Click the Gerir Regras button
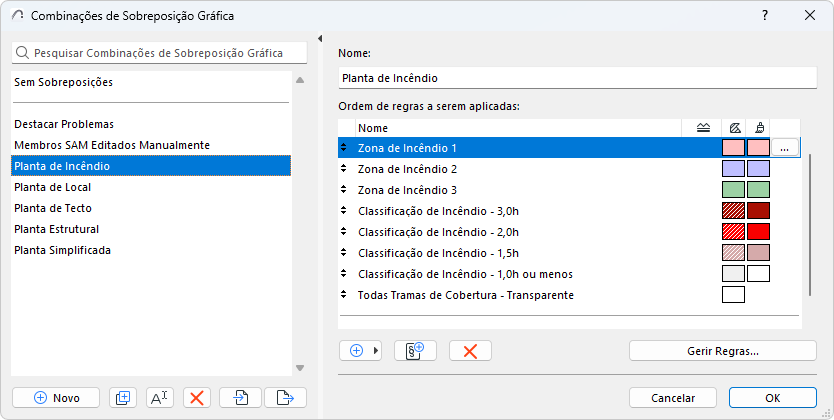Image resolution: width=834 pixels, height=420 pixels. pos(722,351)
